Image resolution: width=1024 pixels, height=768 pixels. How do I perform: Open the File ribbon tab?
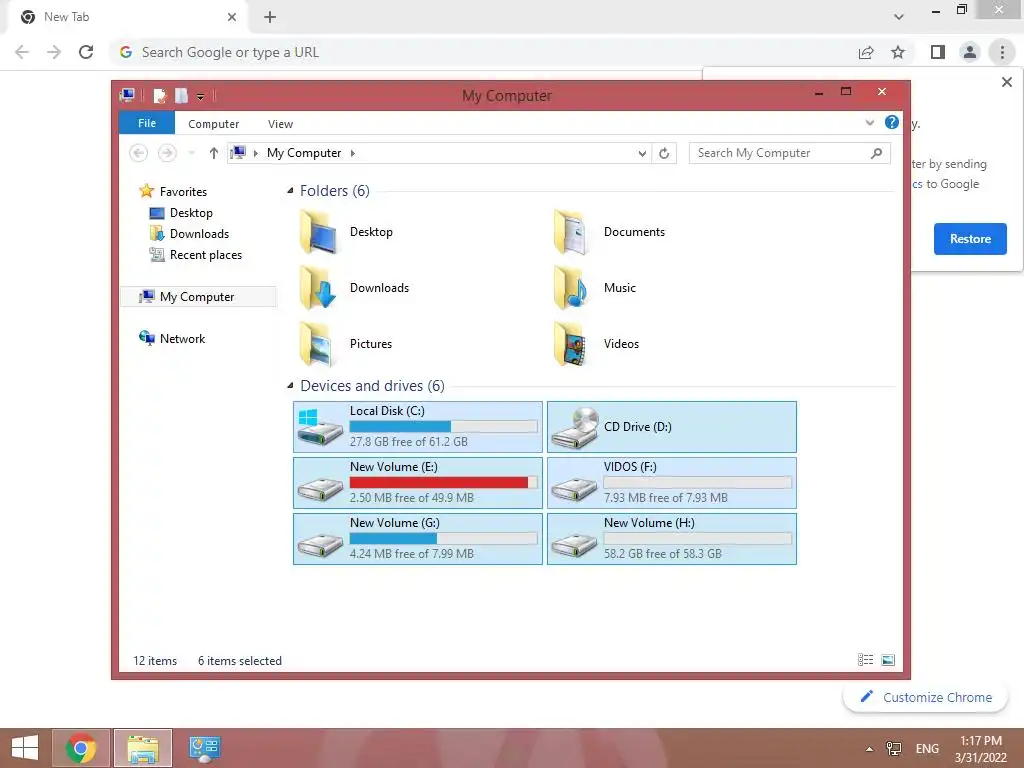click(x=147, y=123)
